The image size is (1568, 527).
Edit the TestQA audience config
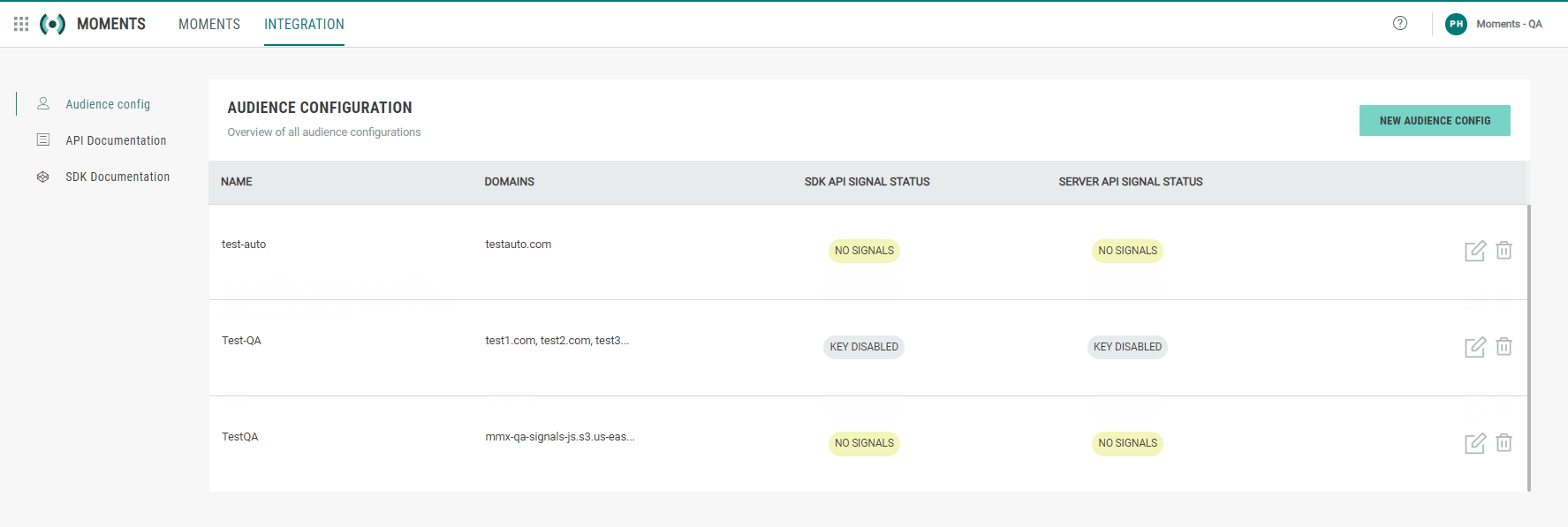1474,443
